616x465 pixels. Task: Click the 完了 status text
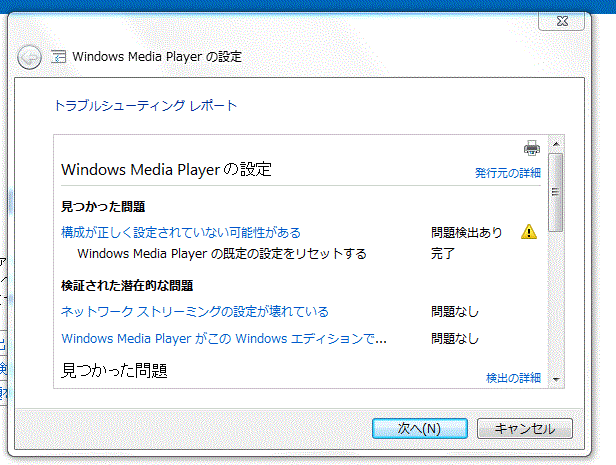pos(443,254)
